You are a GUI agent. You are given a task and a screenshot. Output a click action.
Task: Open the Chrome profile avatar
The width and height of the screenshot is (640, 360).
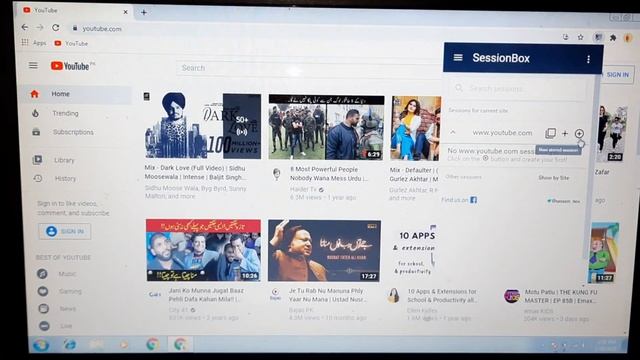[x=628, y=38]
